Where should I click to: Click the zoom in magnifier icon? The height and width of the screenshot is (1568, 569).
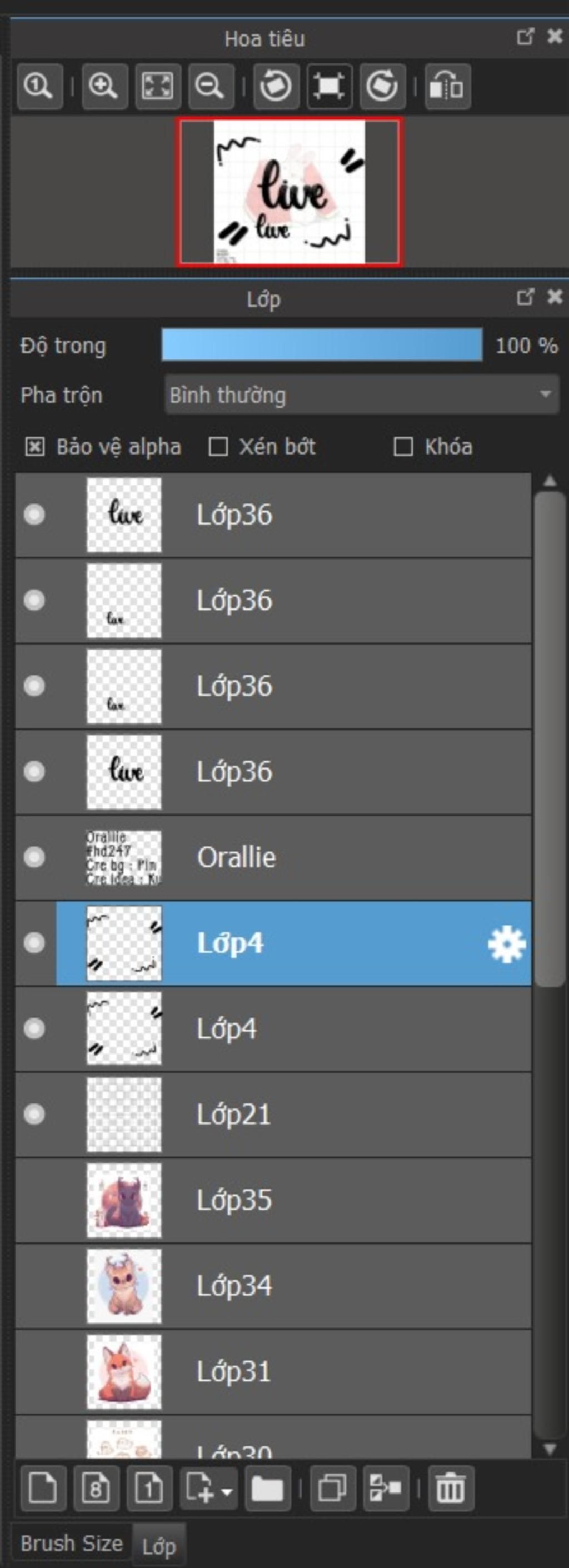tap(104, 86)
